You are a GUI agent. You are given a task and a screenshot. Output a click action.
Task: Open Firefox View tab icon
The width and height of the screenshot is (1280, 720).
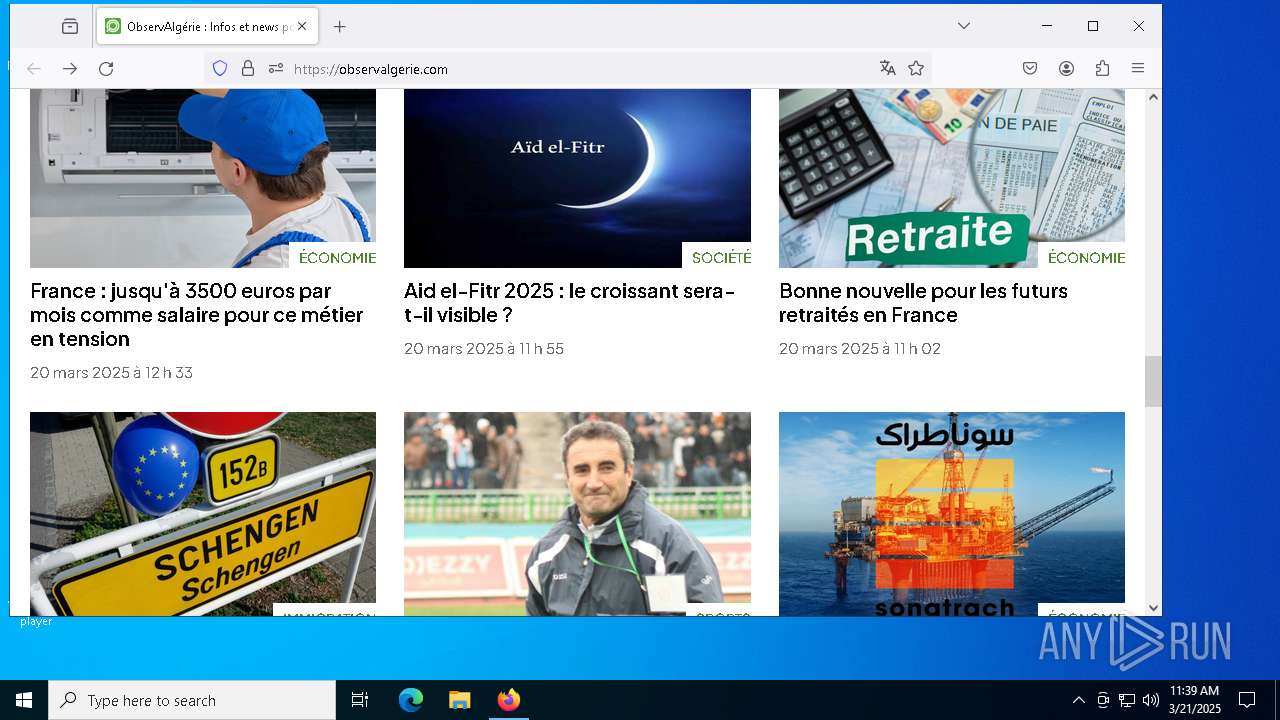[x=70, y=27]
